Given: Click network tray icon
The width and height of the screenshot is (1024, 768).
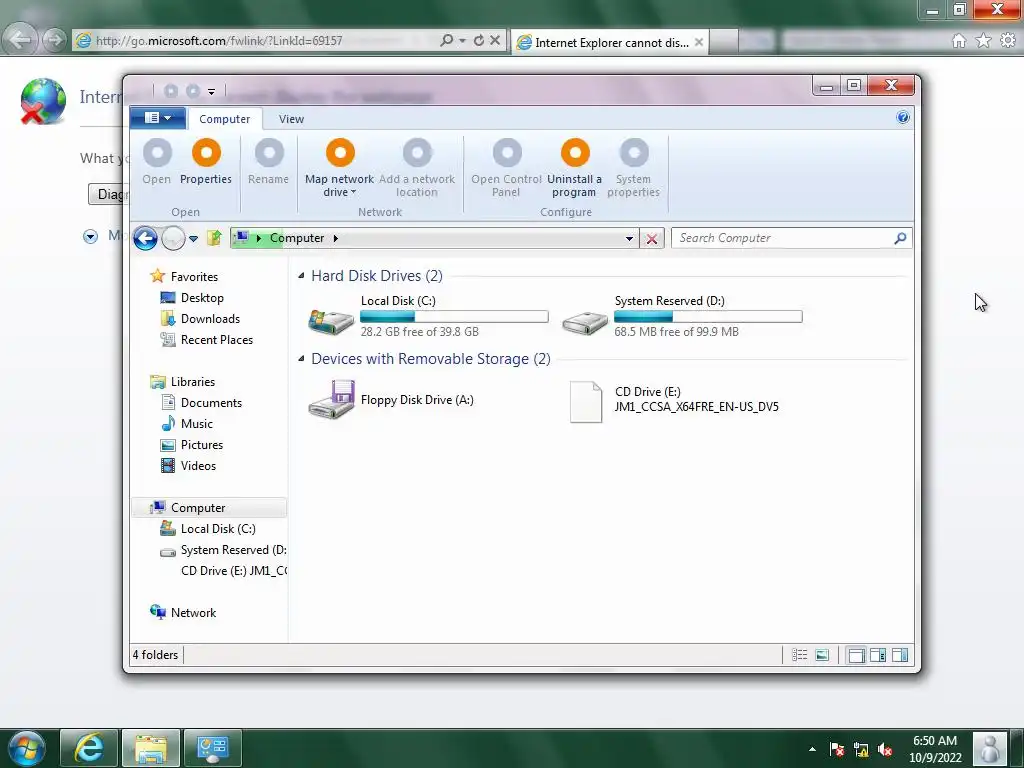Looking at the screenshot, I should (x=861, y=750).
